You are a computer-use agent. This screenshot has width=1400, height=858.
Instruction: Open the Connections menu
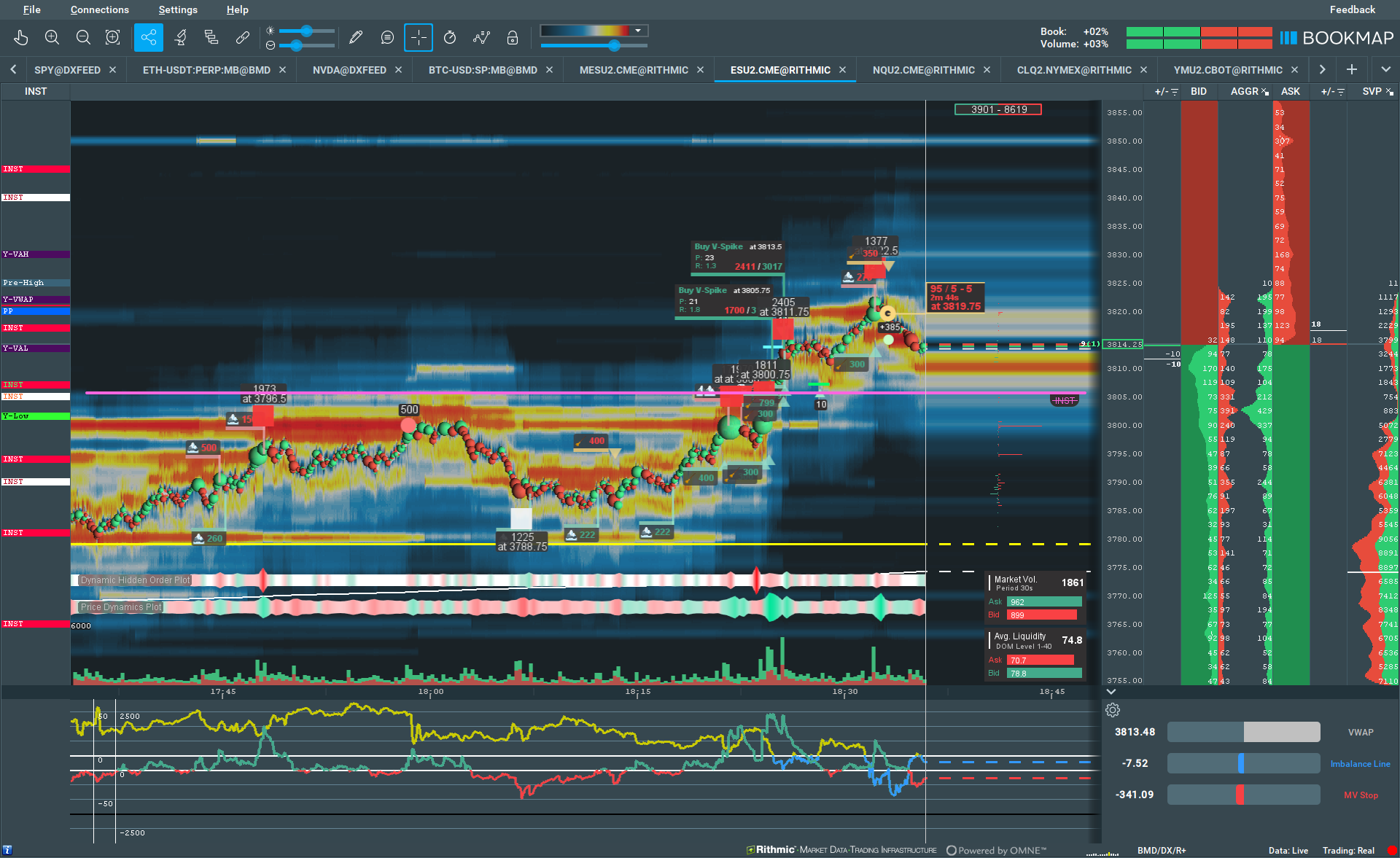[x=99, y=9]
